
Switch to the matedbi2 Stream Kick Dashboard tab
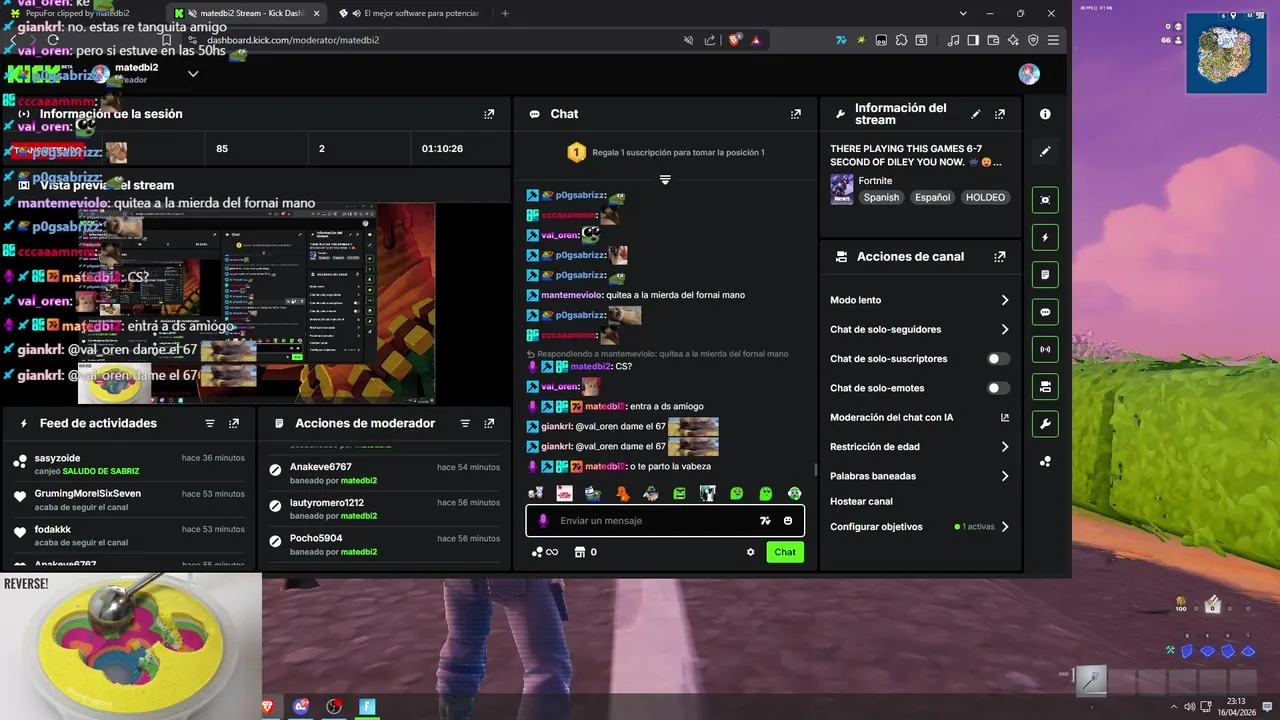click(244, 13)
